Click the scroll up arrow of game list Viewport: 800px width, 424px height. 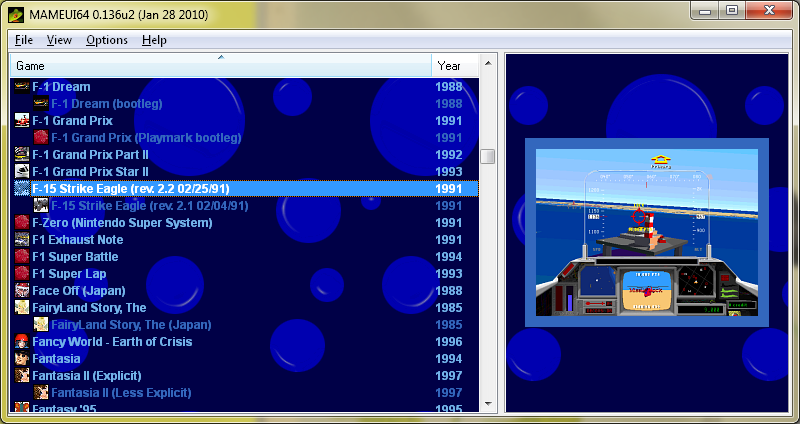(x=488, y=63)
